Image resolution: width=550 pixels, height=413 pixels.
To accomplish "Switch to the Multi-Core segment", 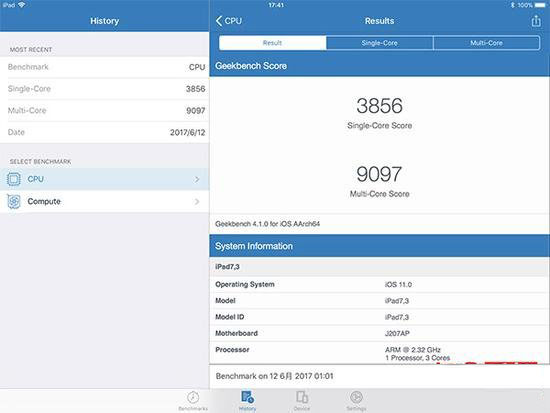I will [487, 43].
